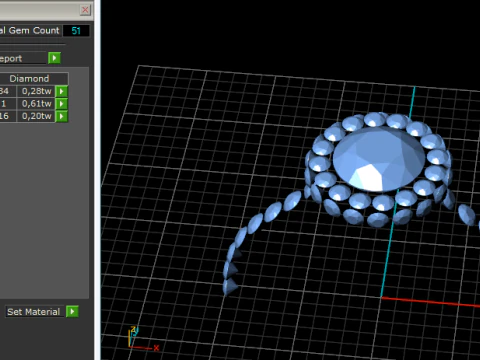Viewport: 480px width, 360px height.
Task: Select the 0,20tw weight cell
Action: (36, 116)
